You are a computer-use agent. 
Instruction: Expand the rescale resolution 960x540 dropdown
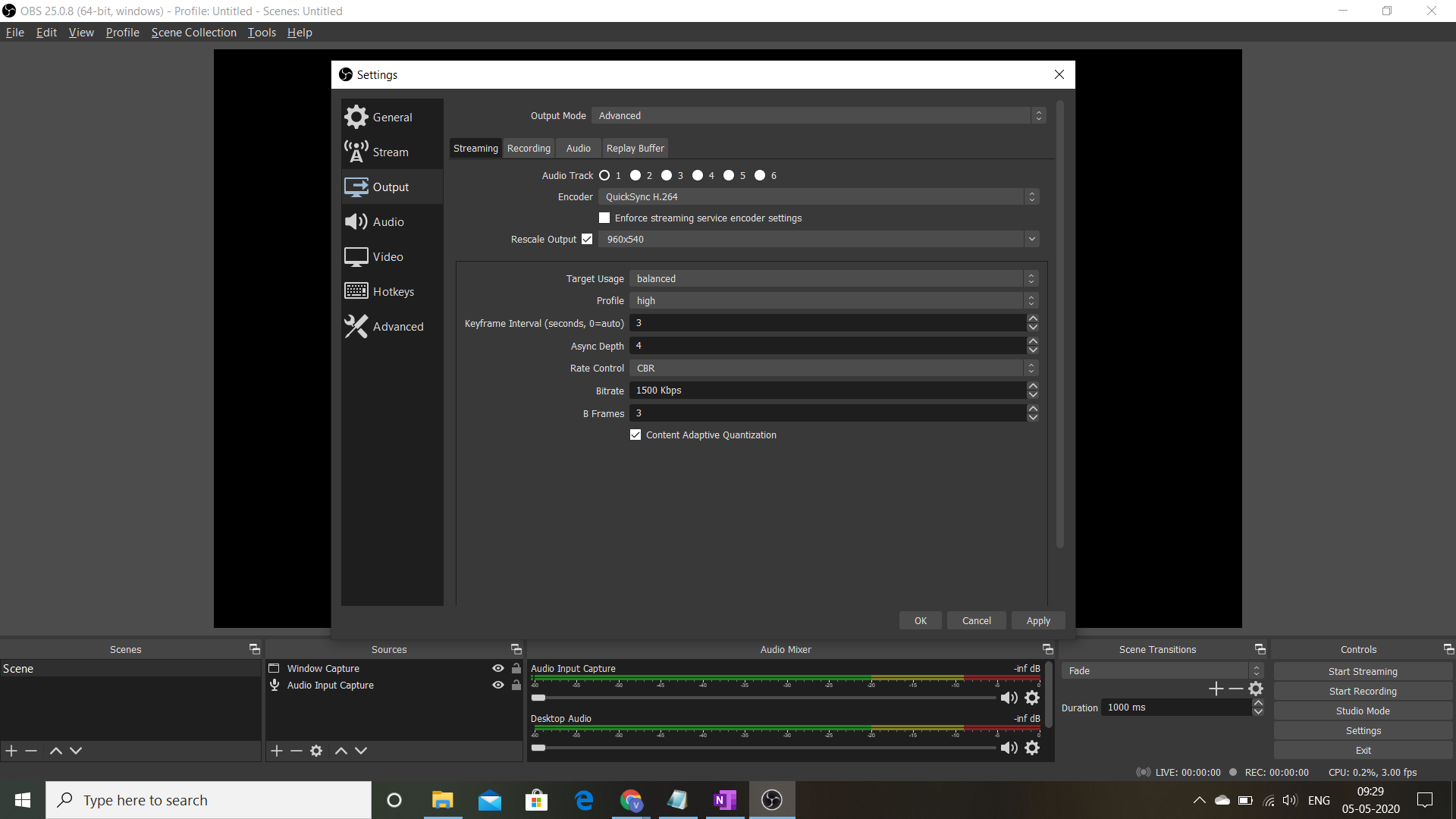point(819,239)
